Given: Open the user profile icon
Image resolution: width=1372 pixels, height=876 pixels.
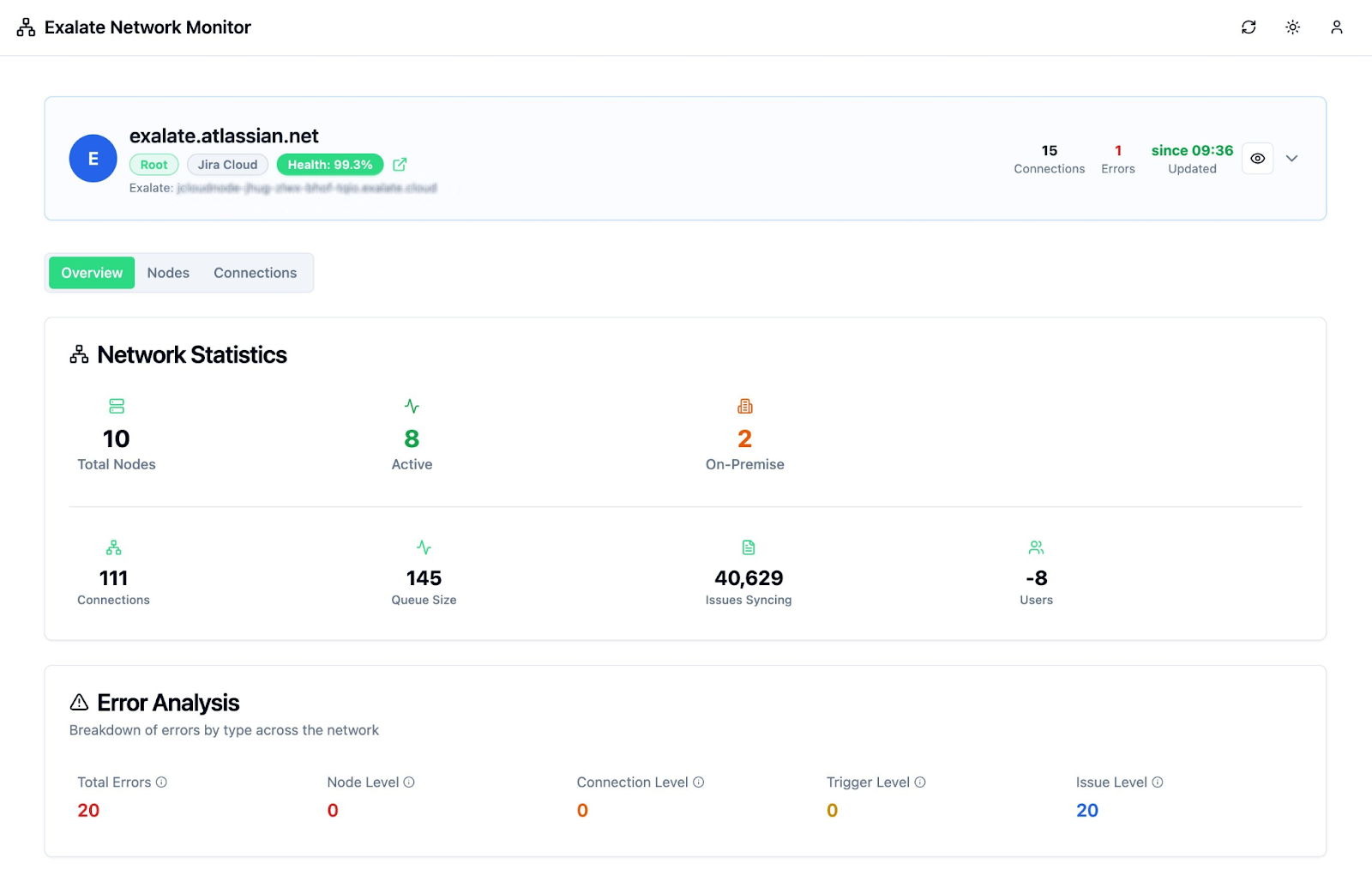Looking at the screenshot, I should pos(1336,27).
